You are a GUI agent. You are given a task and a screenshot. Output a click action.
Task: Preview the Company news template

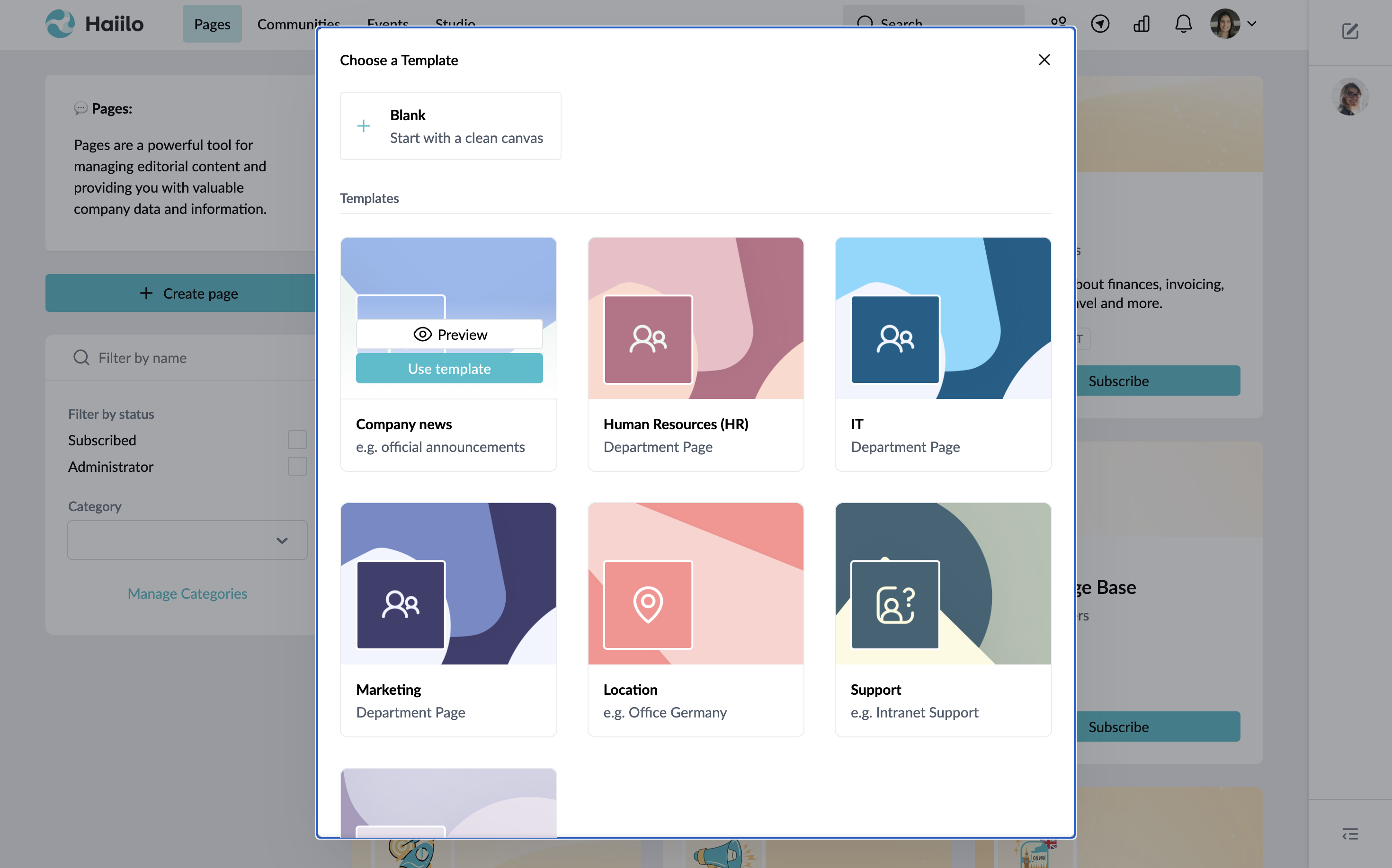449,334
